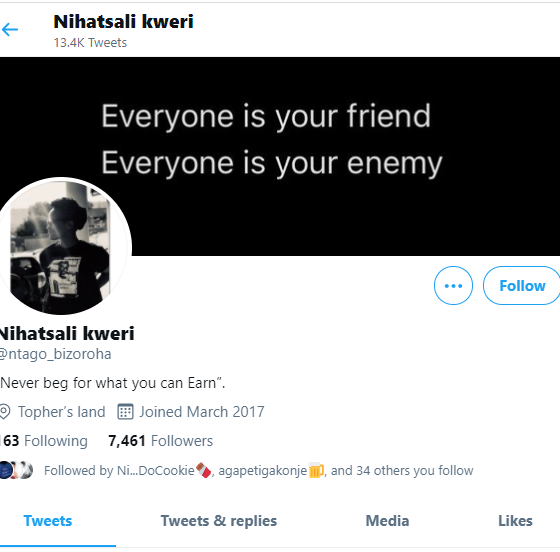Click the calendar icon beside Joined date
560x552 pixels.
coord(125,412)
